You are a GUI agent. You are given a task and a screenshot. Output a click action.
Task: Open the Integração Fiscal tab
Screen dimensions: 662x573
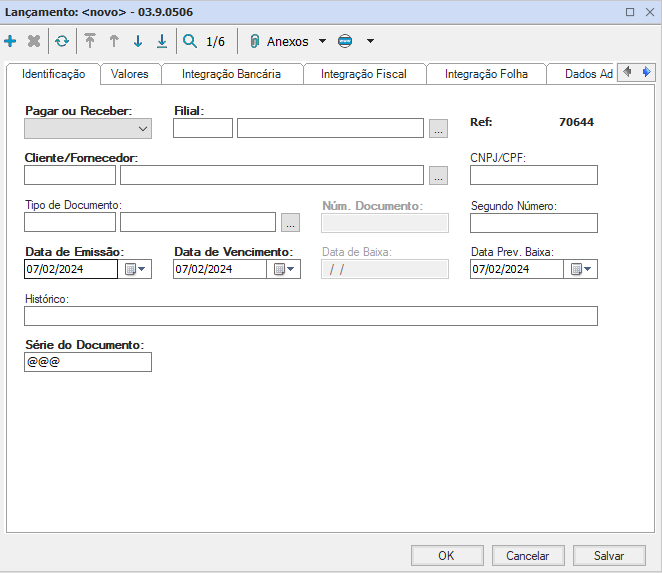(363, 74)
